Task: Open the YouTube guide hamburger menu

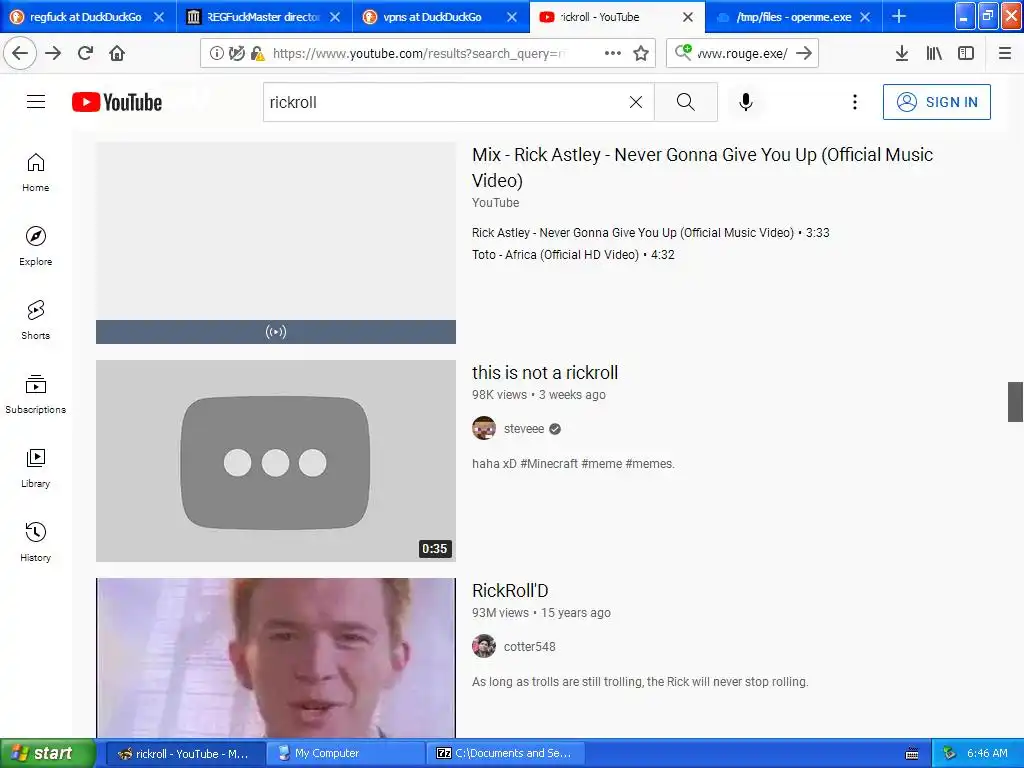Action: [36, 102]
